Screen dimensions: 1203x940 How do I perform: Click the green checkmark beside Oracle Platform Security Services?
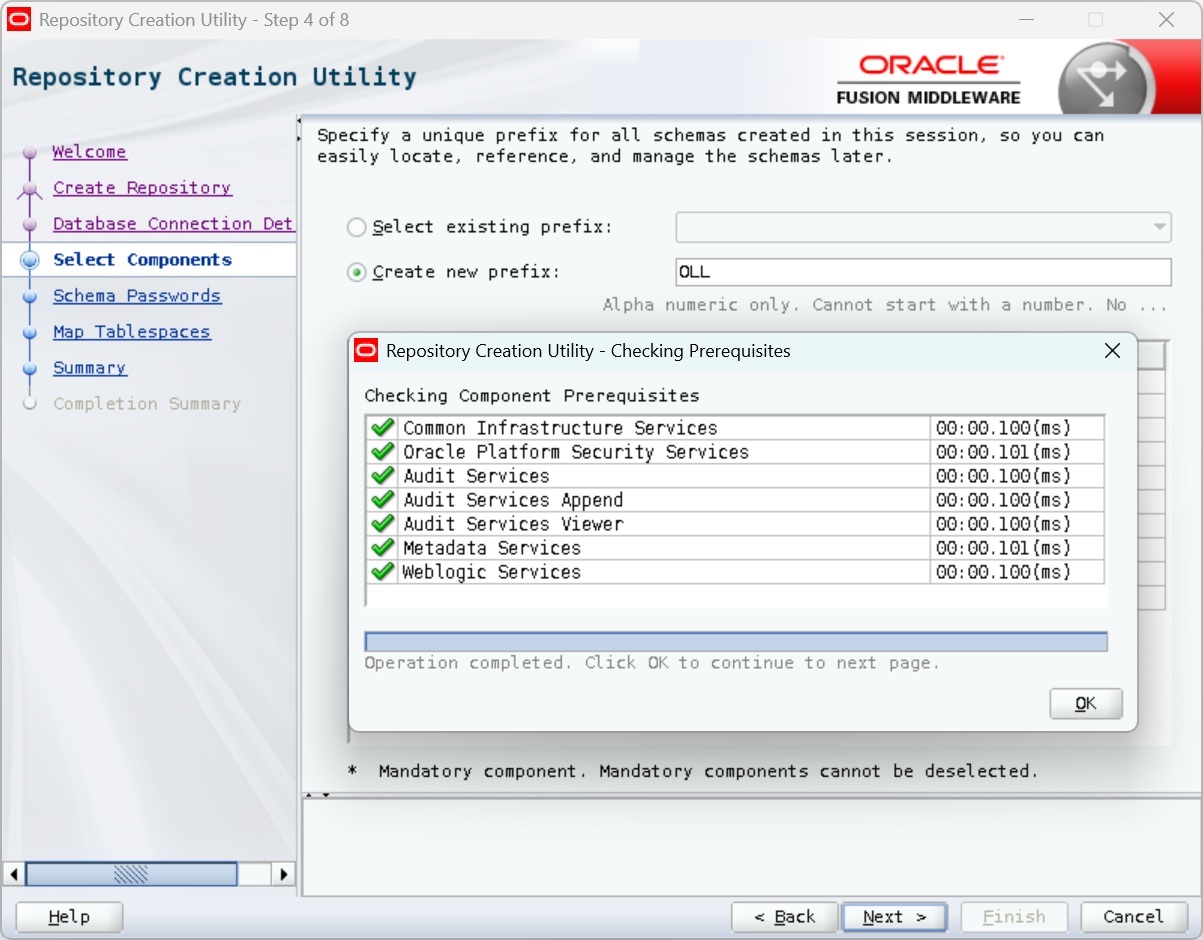tap(382, 452)
